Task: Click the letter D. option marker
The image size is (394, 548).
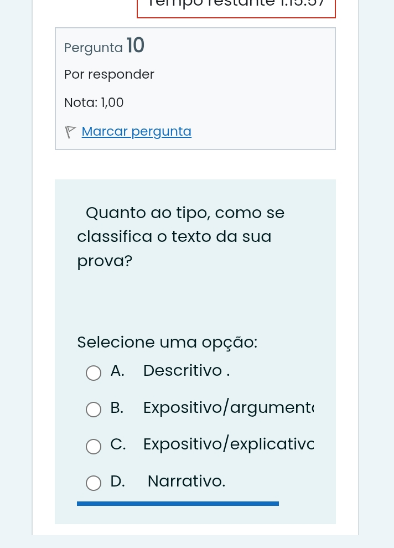Action: pyautogui.click(x=117, y=481)
